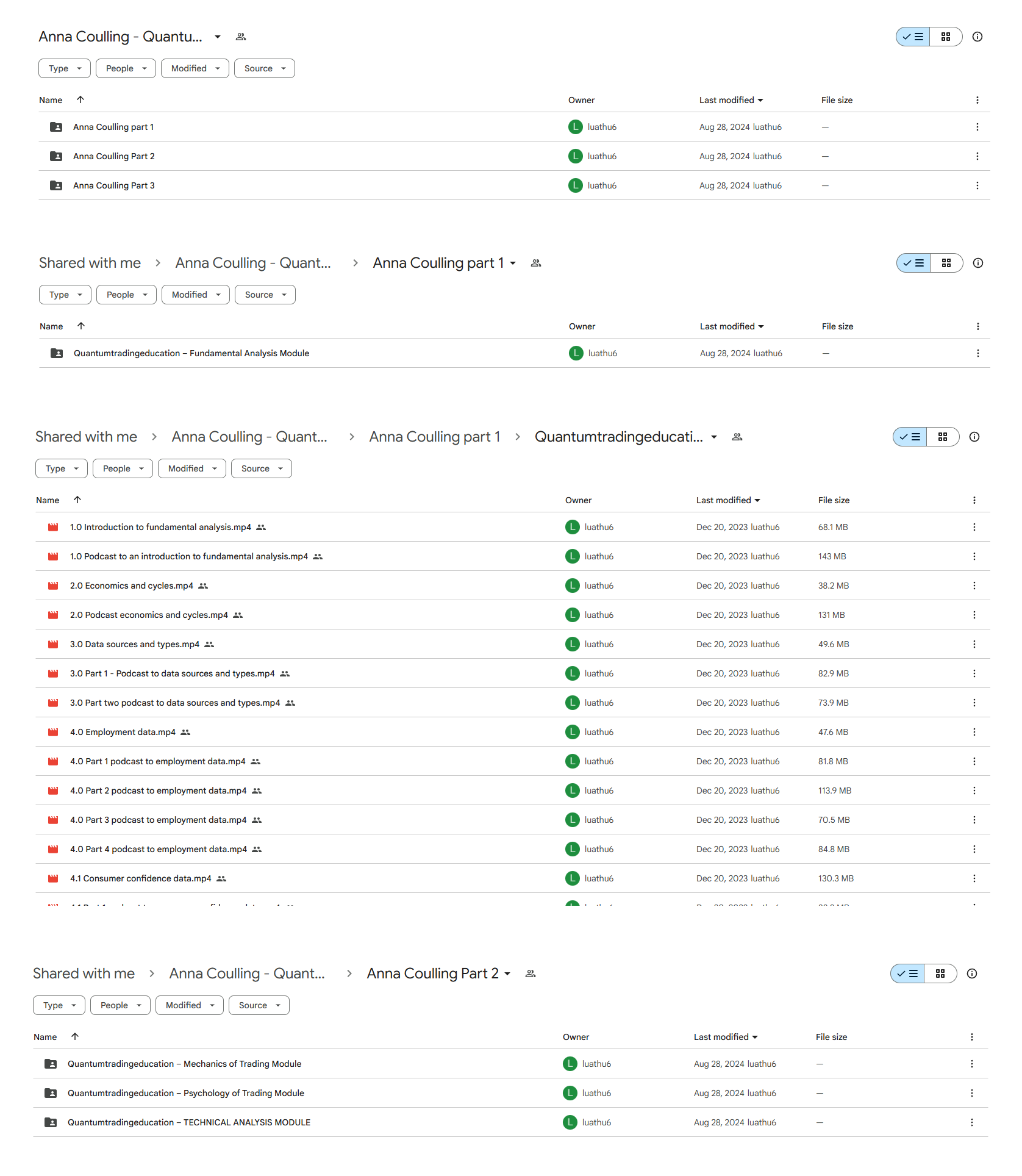Expand dropdown arrow beside Anna Coulling - Quantu... title
Viewport: 1022px width, 1176px height.
[x=218, y=37]
